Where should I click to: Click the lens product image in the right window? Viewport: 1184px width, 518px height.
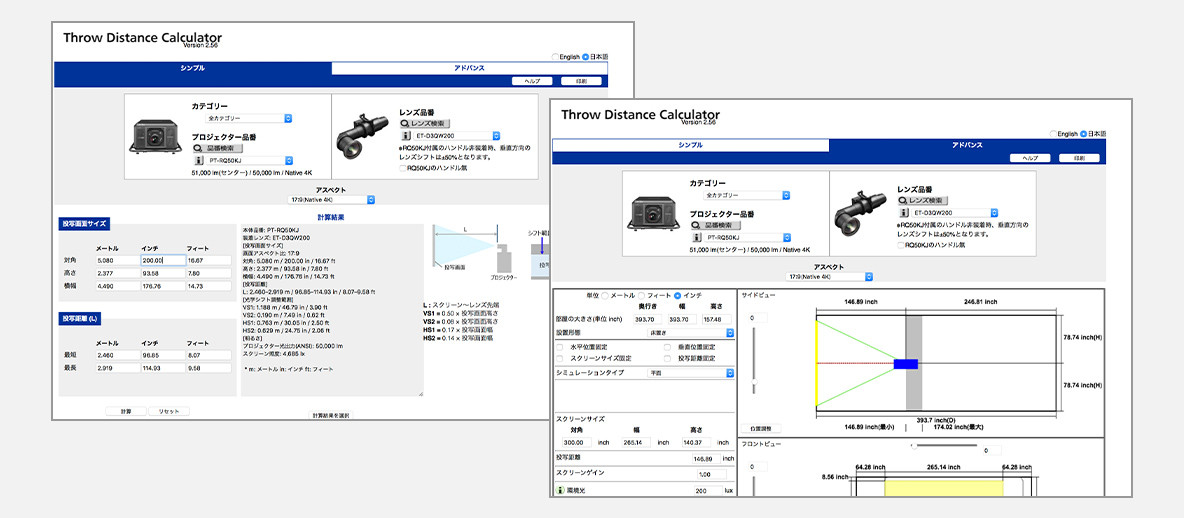point(857,212)
